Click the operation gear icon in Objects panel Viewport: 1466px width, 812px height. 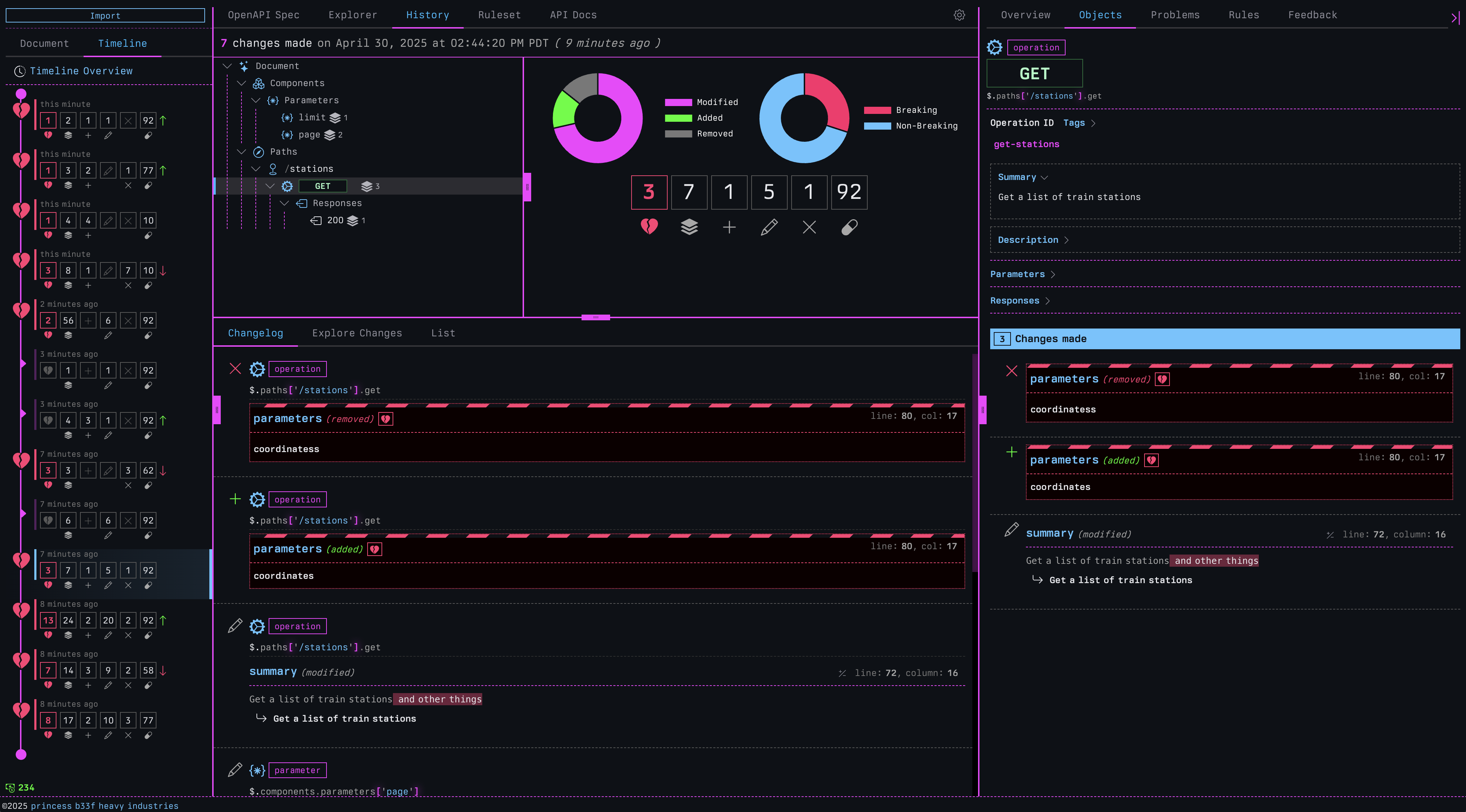(994, 47)
